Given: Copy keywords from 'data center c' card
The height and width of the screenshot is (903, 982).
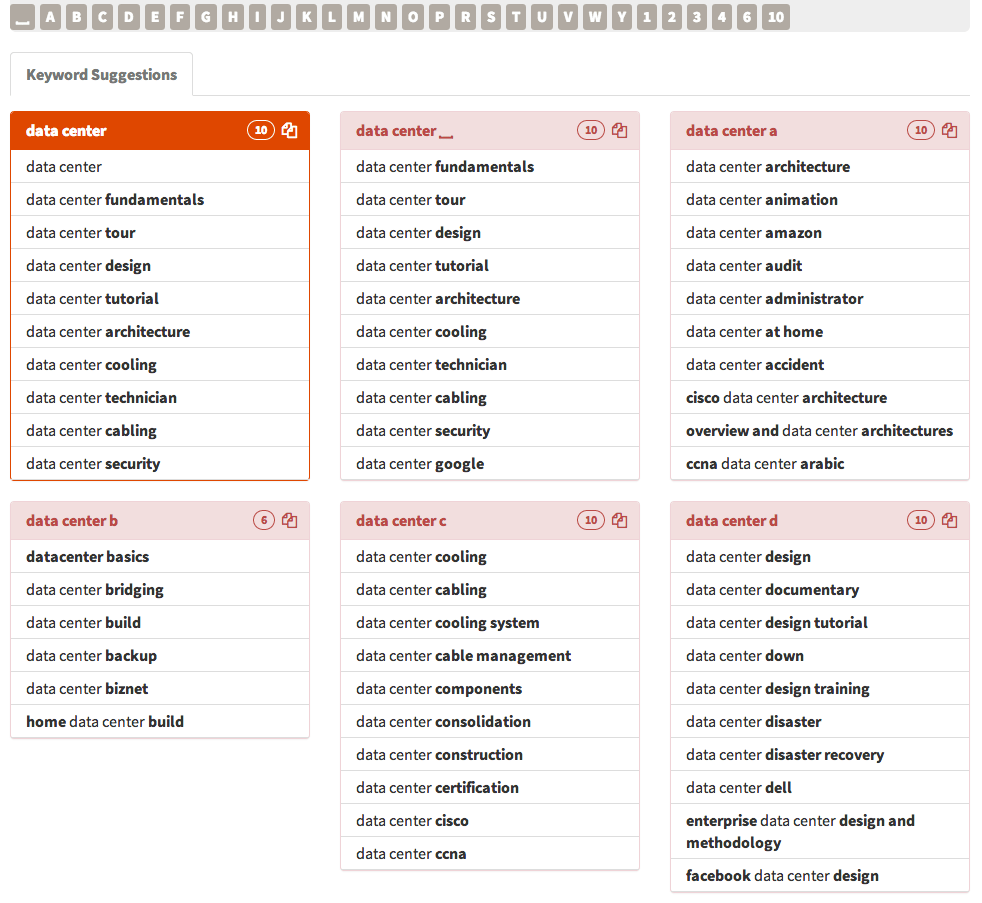Looking at the screenshot, I should point(619,520).
